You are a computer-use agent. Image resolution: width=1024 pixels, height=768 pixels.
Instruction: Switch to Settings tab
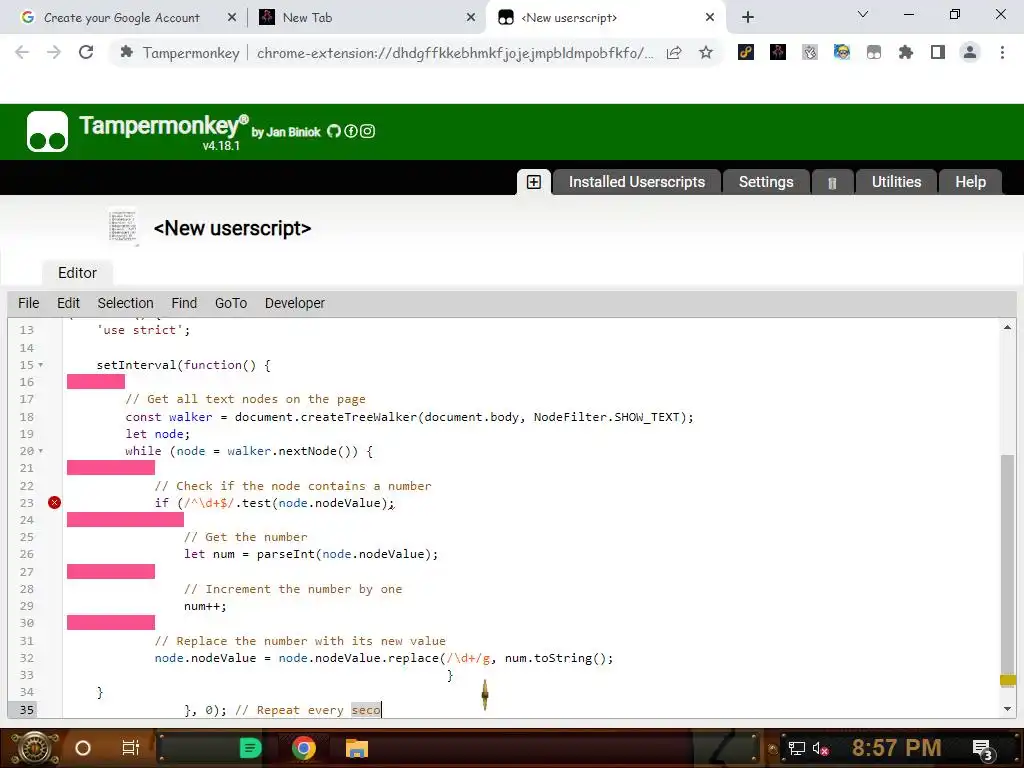click(766, 182)
